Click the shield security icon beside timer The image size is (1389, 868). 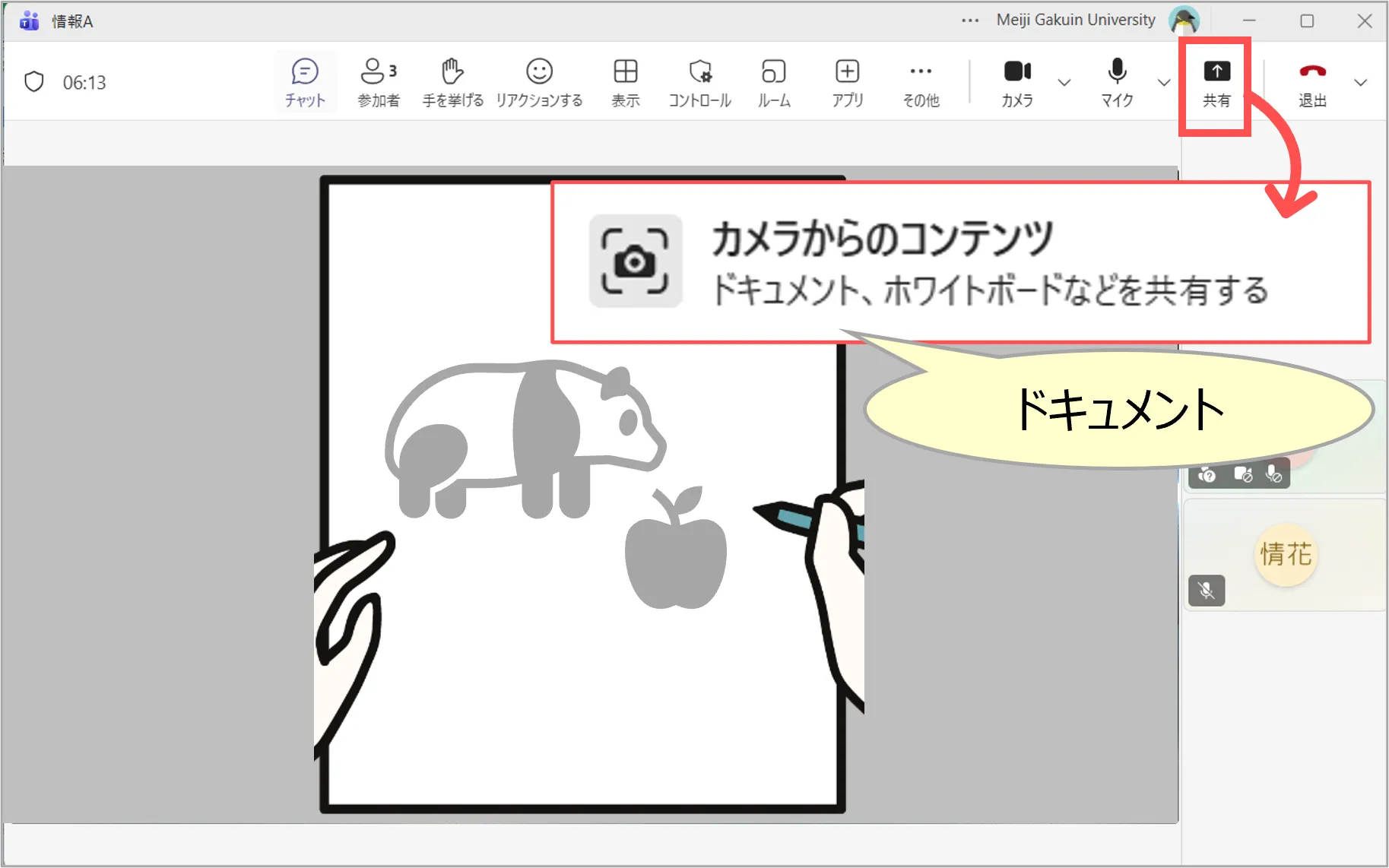coord(34,82)
